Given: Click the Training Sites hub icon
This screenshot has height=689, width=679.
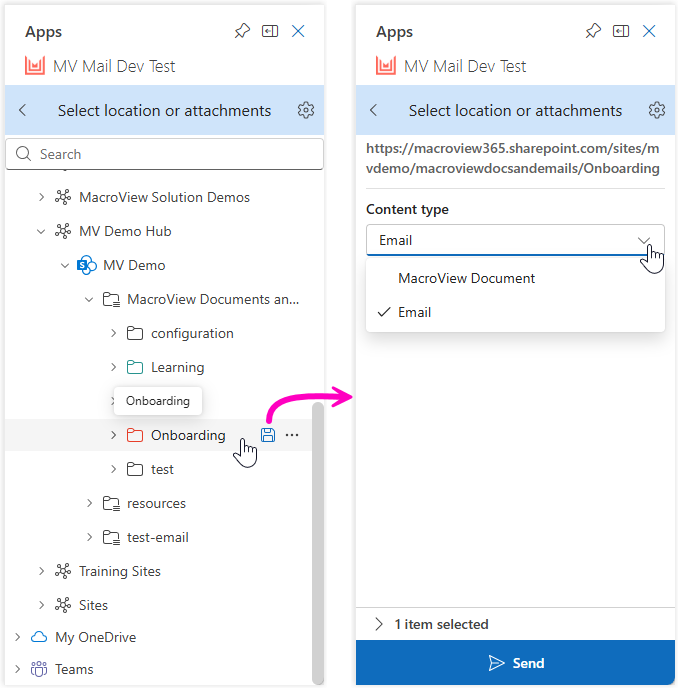Looking at the screenshot, I should 63,571.
